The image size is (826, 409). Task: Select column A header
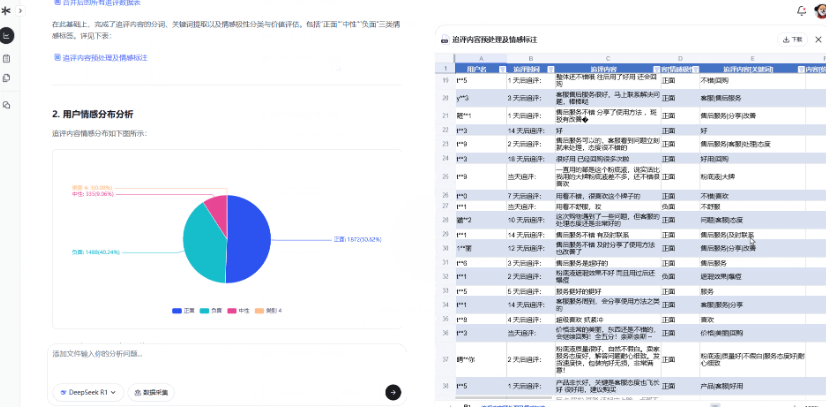(481, 59)
